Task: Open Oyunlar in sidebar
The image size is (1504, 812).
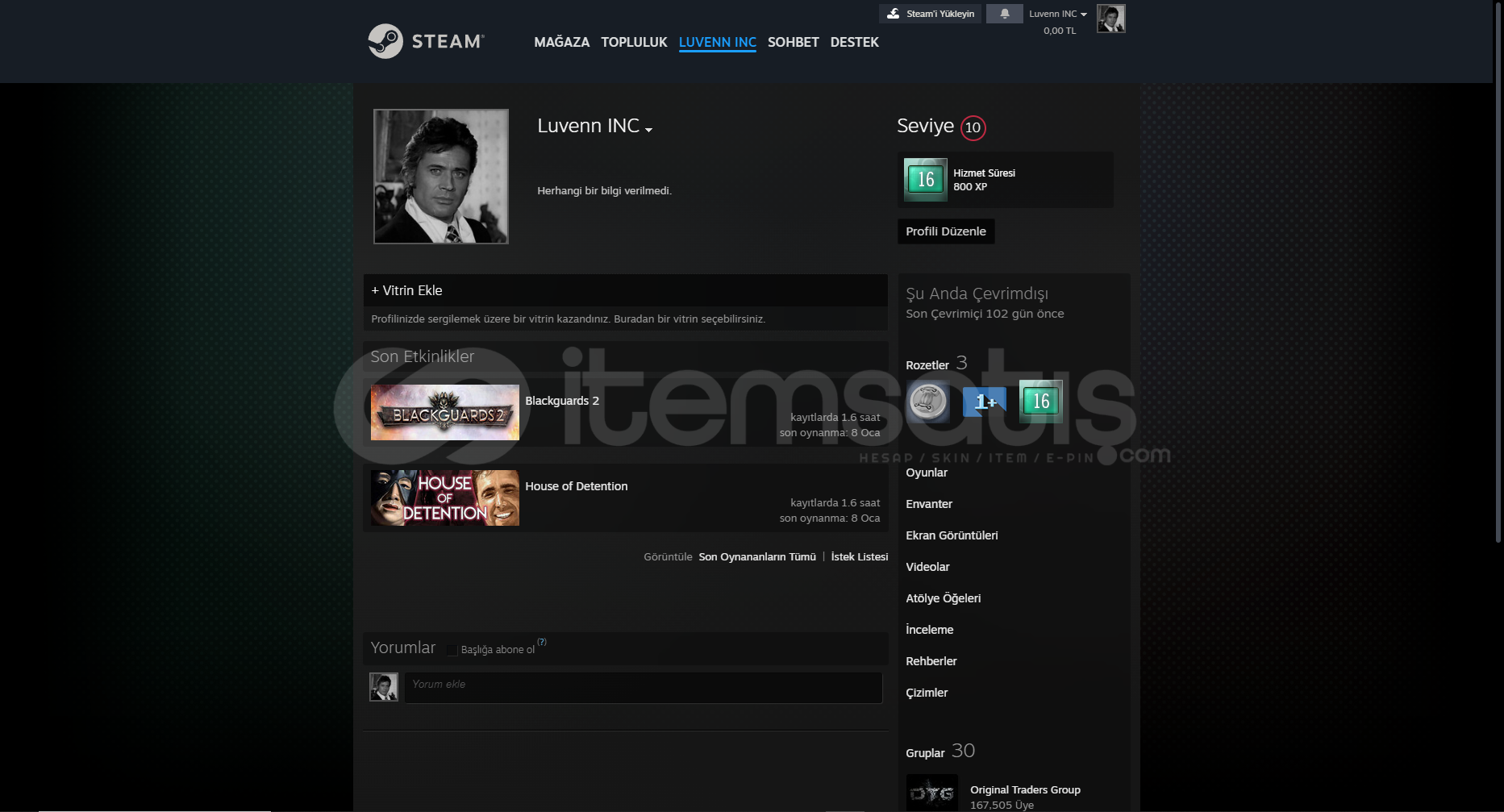Action: click(x=927, y=473)
